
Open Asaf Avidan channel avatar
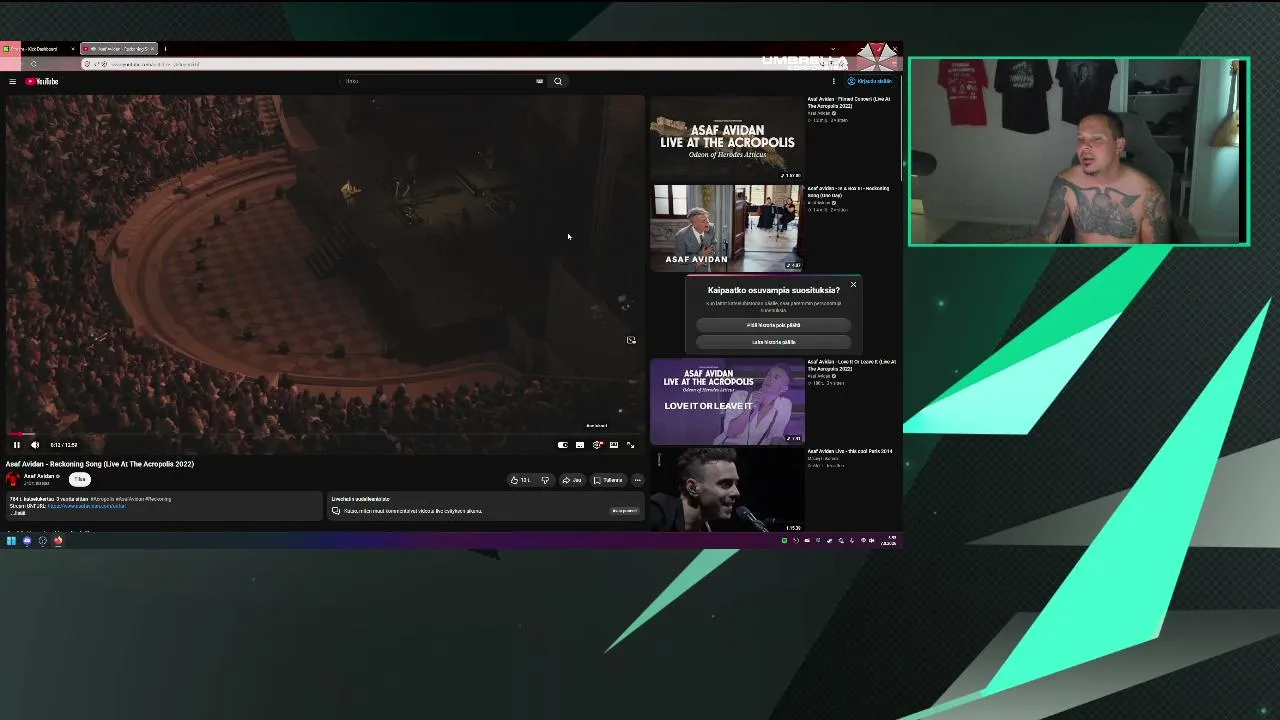click(x=13, y=479)
